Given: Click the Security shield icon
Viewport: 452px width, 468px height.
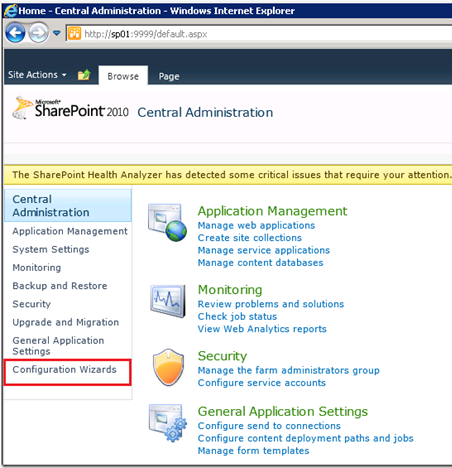Looking at the screenshot, I should 168,367.
